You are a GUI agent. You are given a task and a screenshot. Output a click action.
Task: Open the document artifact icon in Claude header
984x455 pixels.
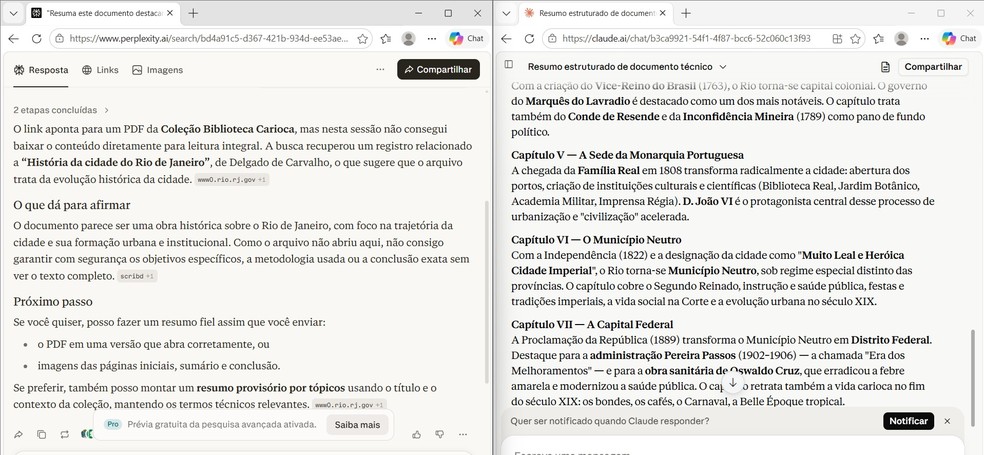point(885,67)
